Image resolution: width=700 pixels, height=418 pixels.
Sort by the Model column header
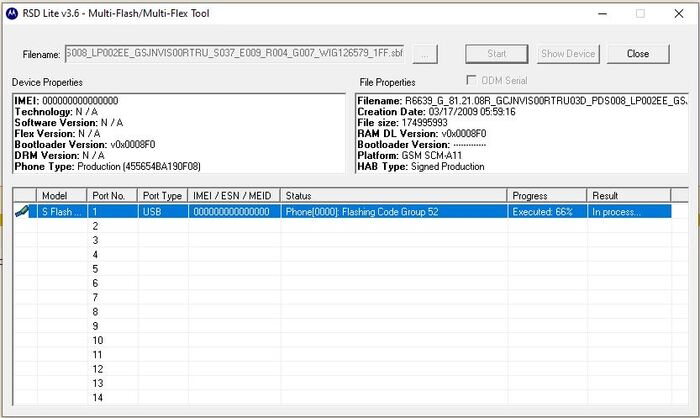(x=62, y=196)
